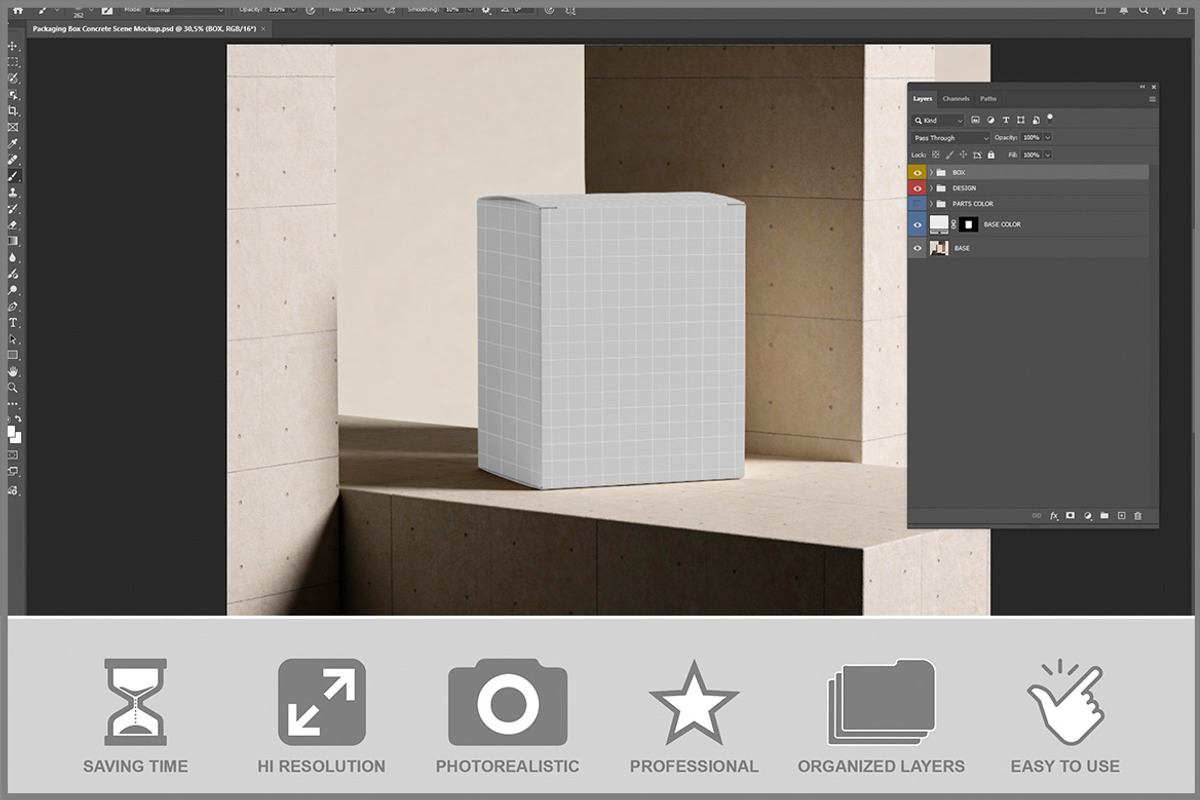
Task: Swap foreground and background colors
Action: tap(18, 419)
